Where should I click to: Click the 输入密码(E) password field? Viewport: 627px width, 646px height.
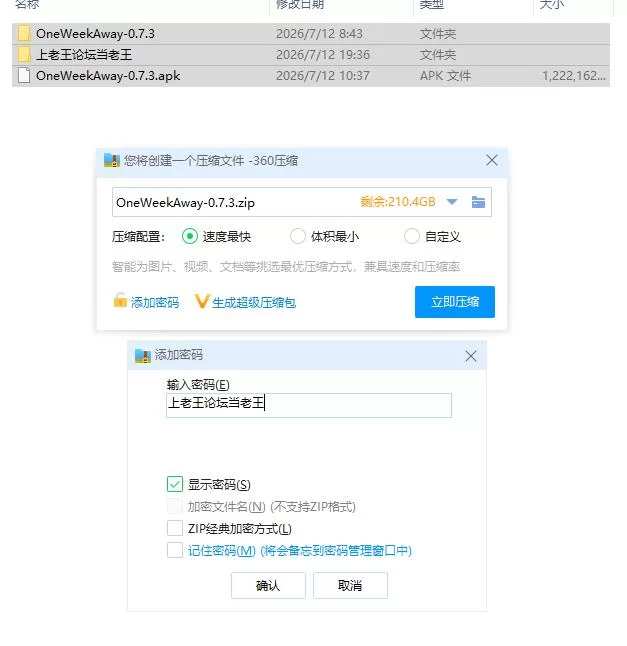tap(309, 405)
